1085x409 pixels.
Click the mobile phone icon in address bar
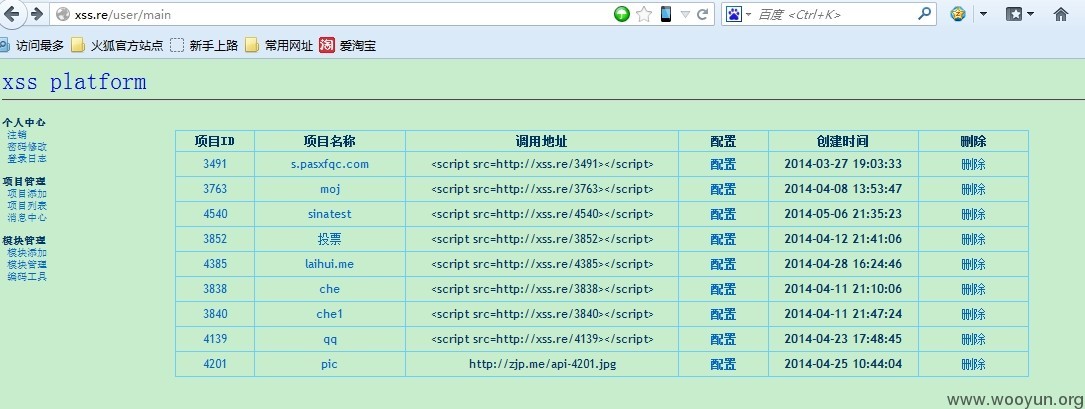[666, 14]
